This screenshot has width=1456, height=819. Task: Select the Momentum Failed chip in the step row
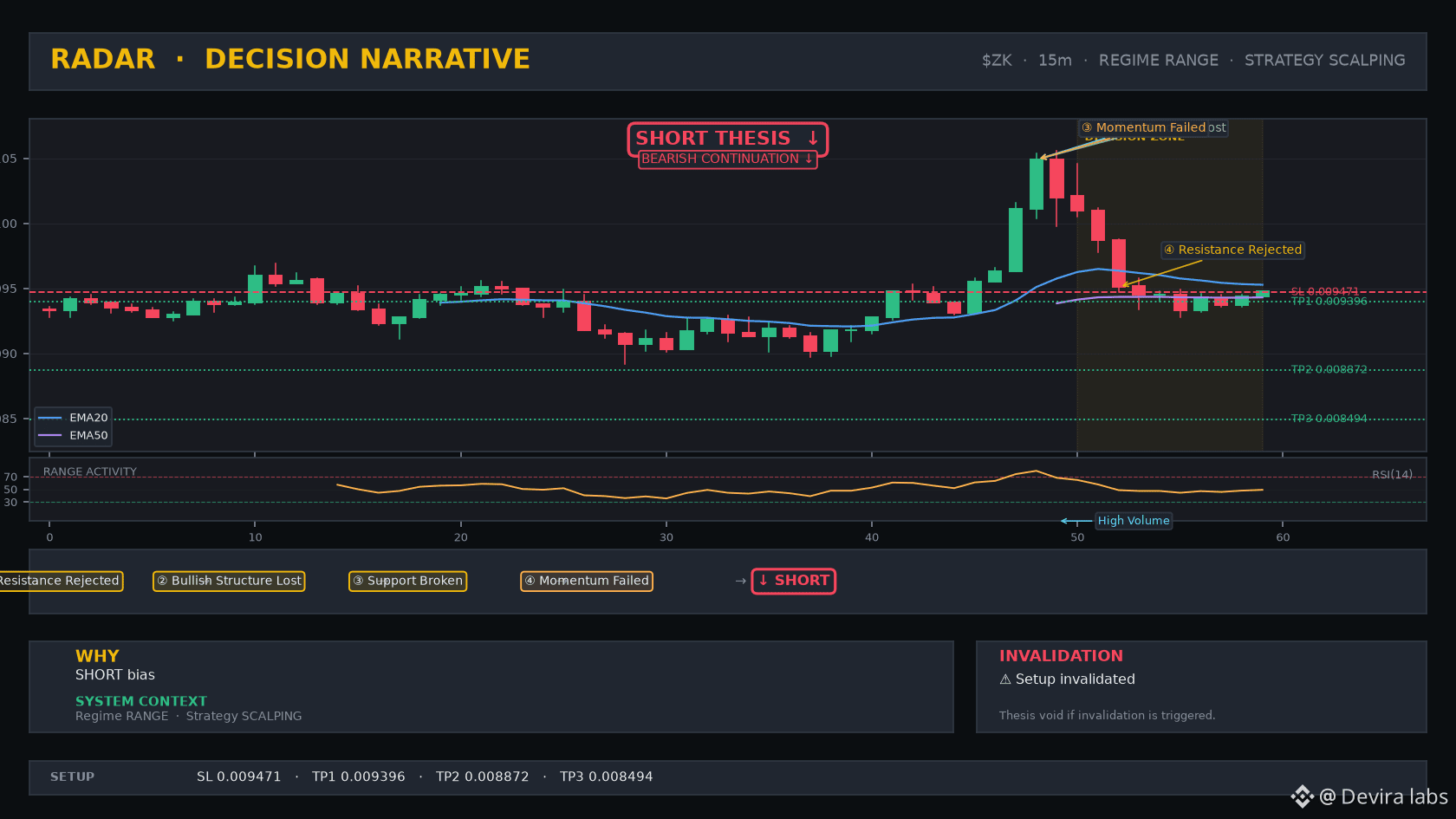[587, 581]
